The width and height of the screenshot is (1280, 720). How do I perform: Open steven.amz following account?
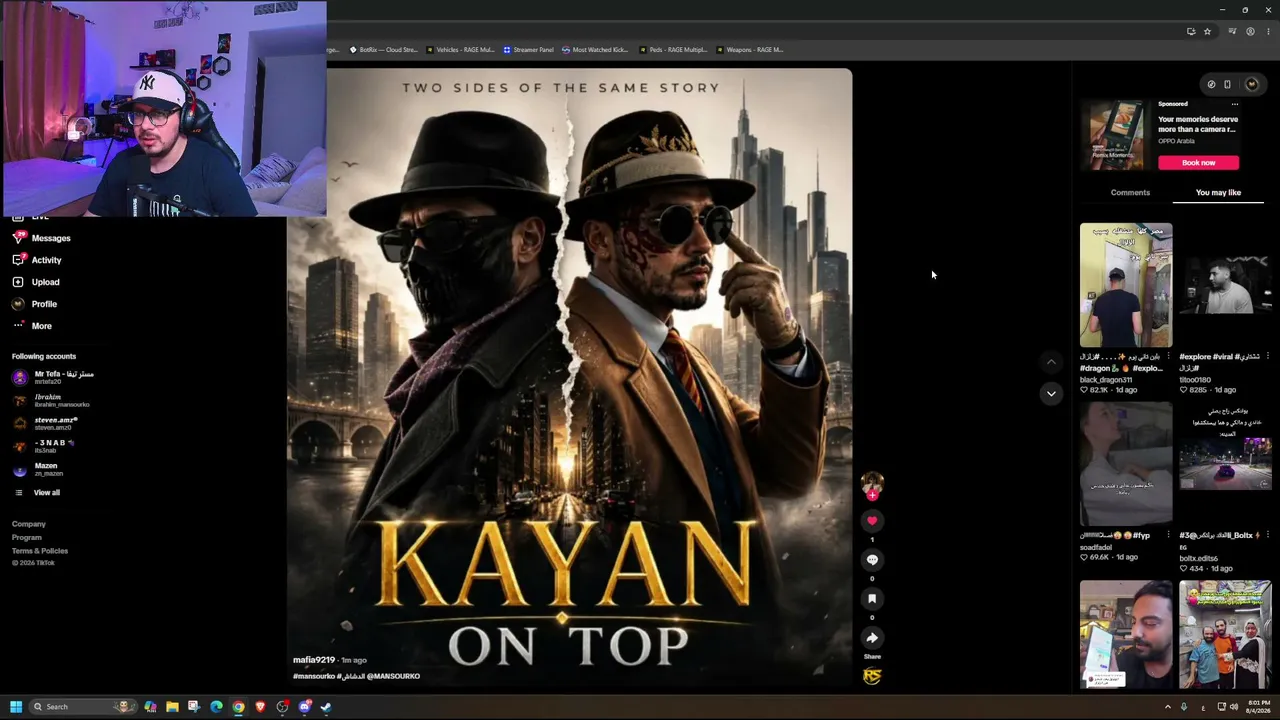[x=45, y=423]
